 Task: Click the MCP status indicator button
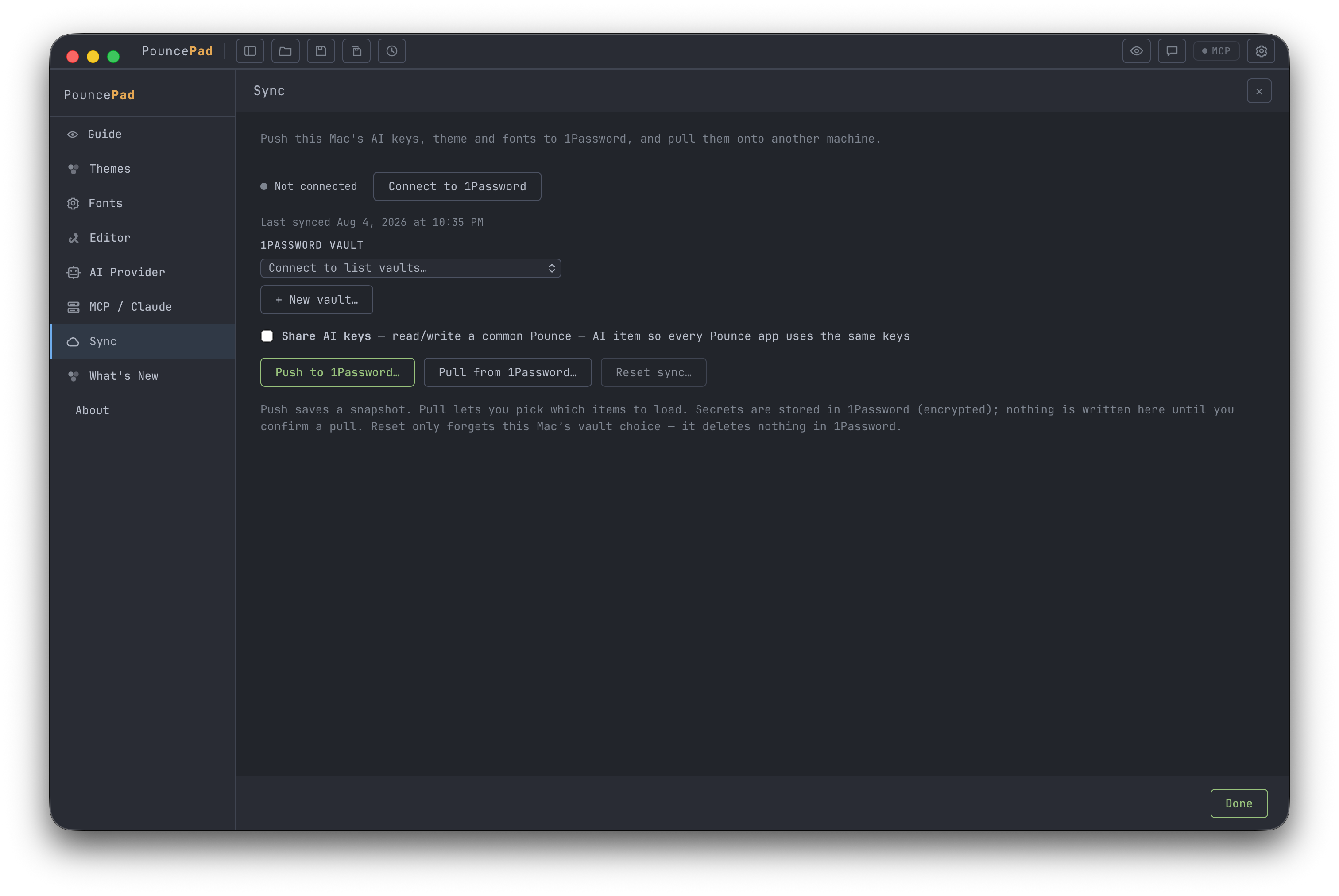pyautogui.click(x=1216, y=51)
